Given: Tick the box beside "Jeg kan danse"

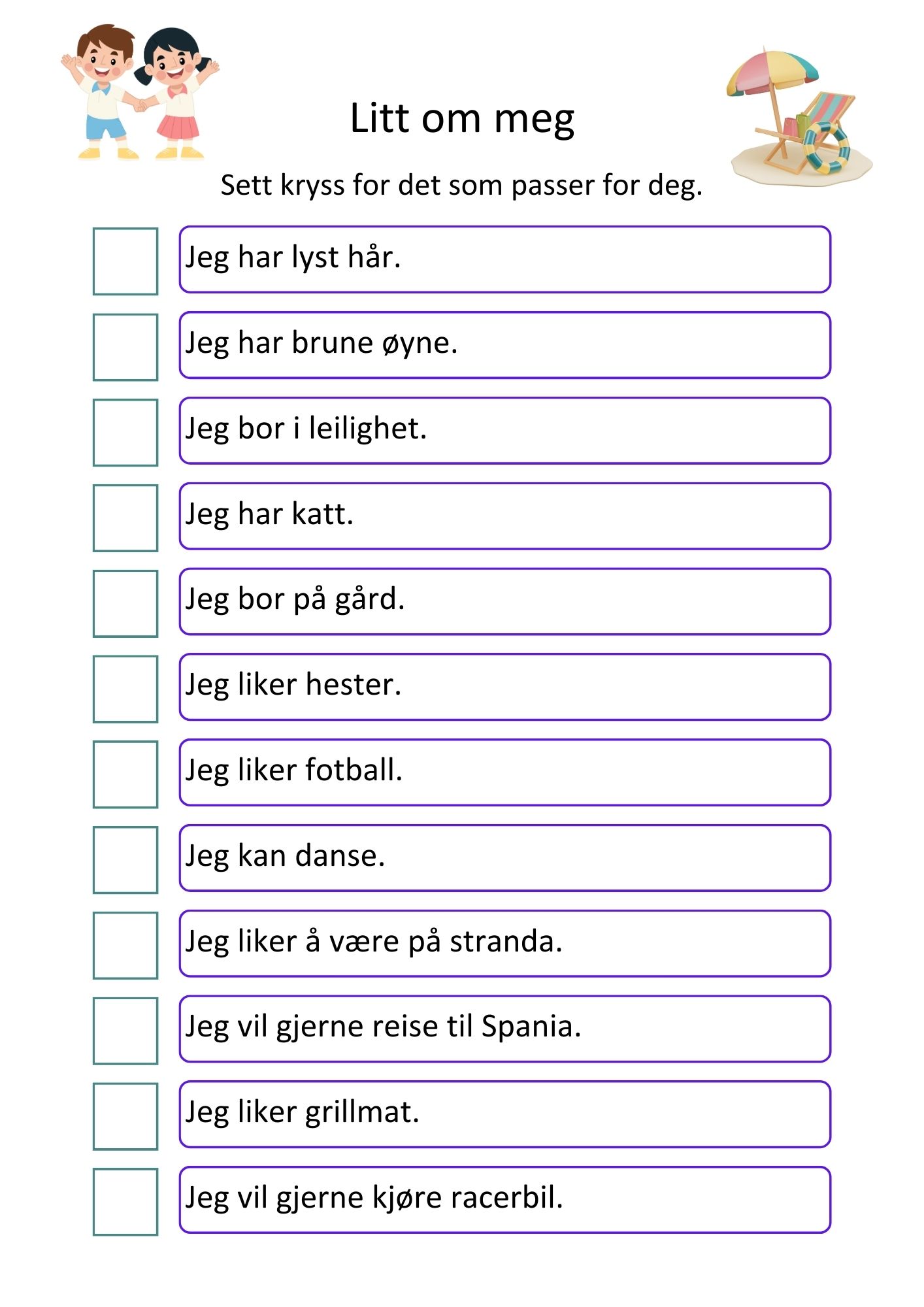Looking at the screenshot, I should coord(125,860).
